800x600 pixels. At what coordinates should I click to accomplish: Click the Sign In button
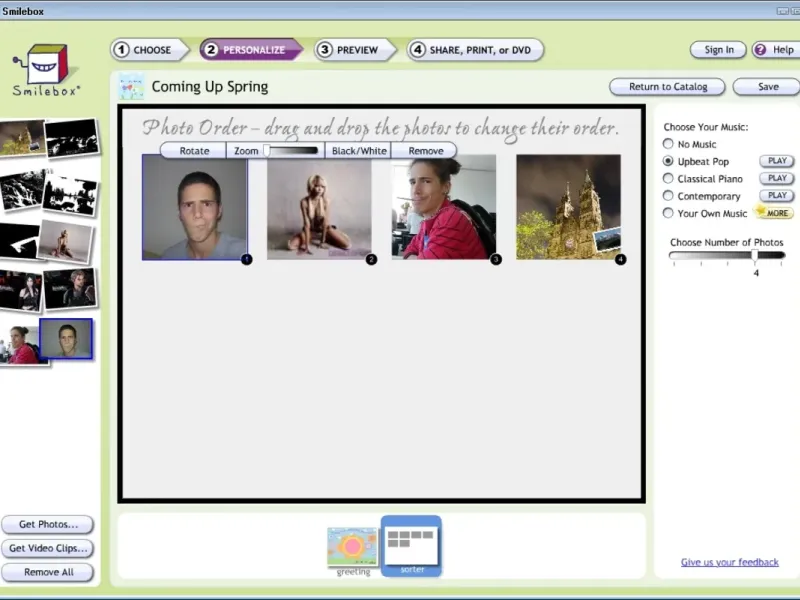click(718, 49)
